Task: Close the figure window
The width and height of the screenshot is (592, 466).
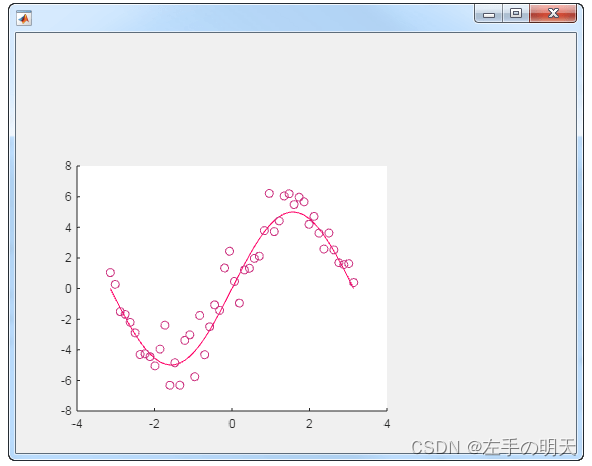Action: (553, 14)
